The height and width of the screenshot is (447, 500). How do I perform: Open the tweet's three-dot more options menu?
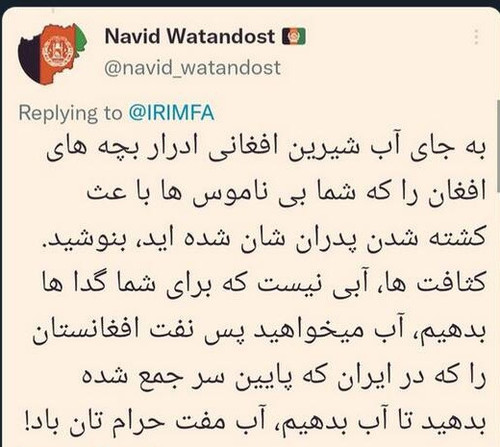[476, 37]
